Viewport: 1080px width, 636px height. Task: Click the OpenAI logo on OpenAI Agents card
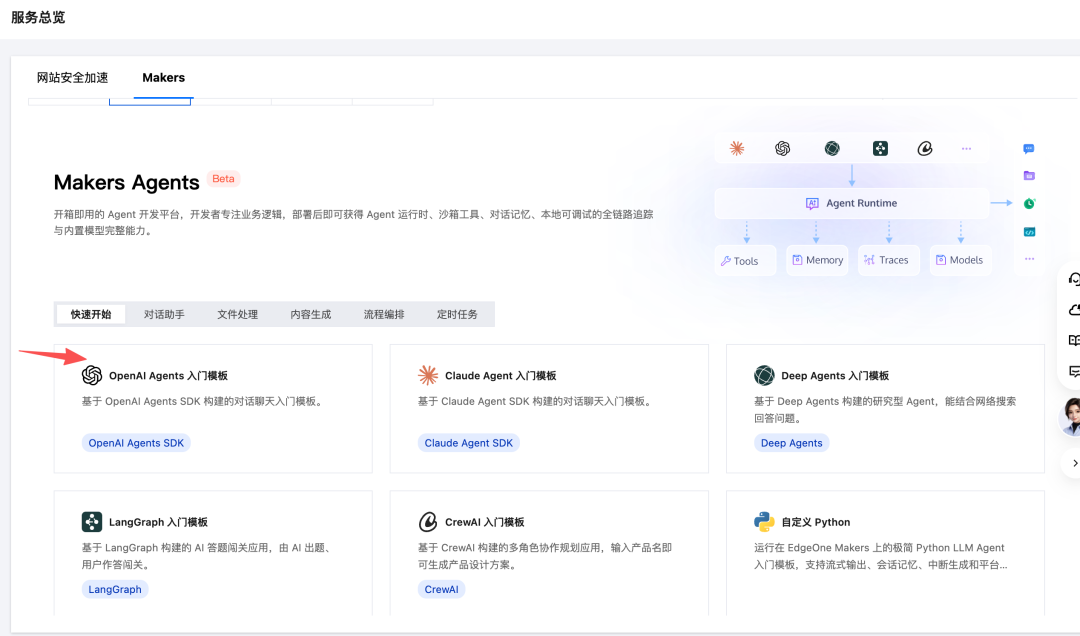point(92,376)
